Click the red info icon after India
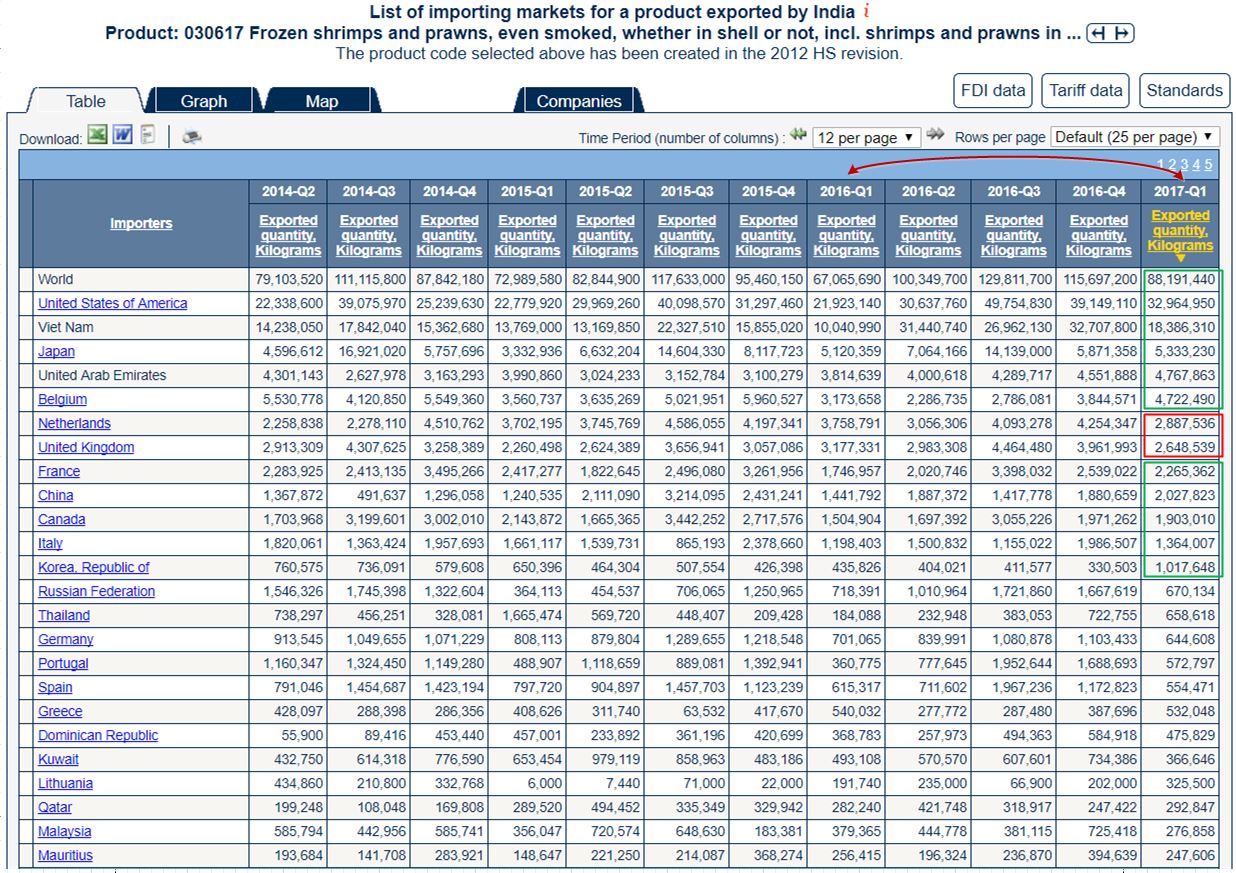 (866, 12)
